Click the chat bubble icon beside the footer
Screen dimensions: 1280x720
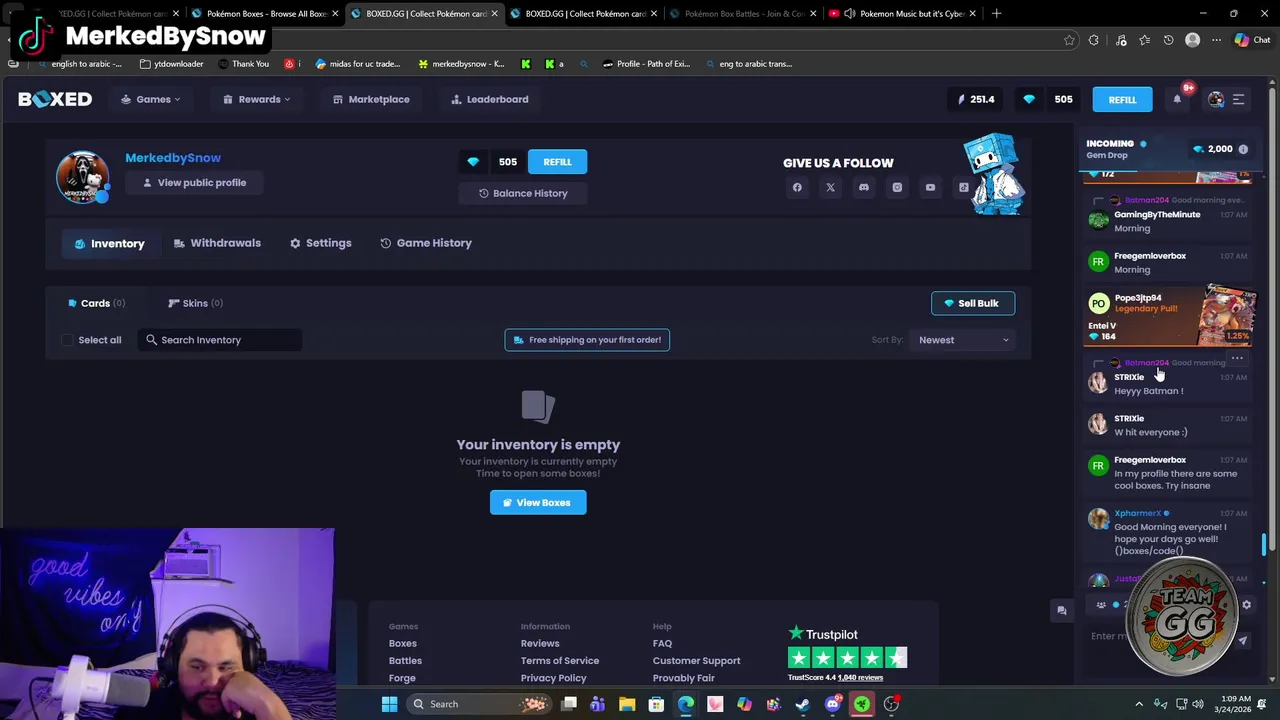(x=1062, y=610)
